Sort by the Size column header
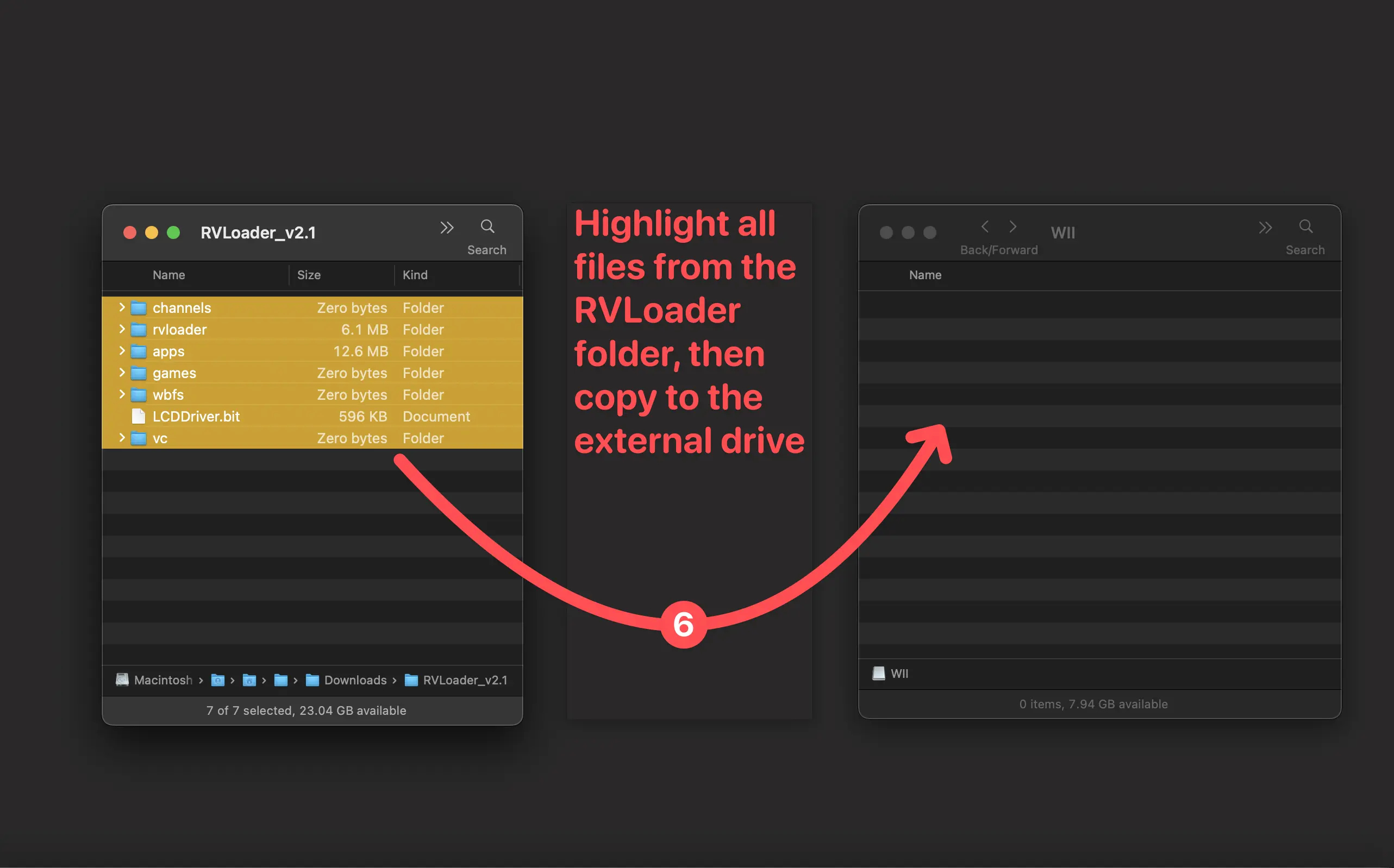This screenshot has height=868, width=1394. (309, 275)
